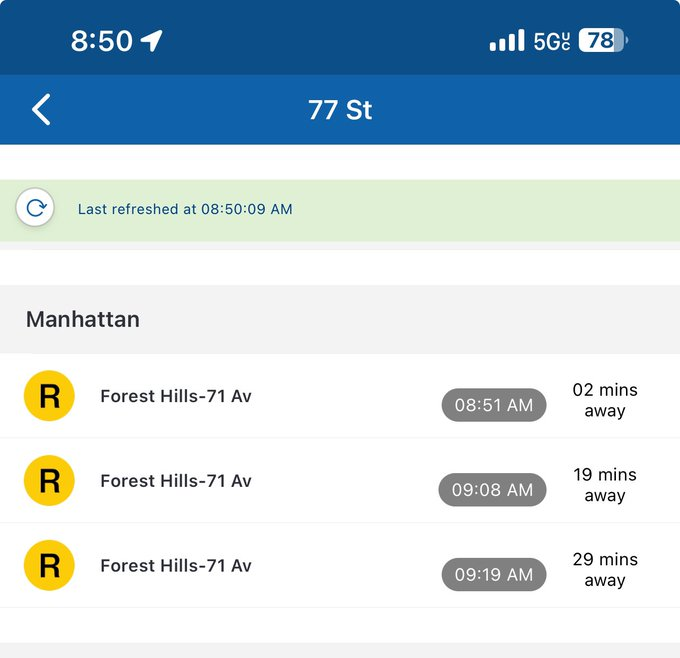Open third Forest Hills-71 Av train row

click(340, 565)
